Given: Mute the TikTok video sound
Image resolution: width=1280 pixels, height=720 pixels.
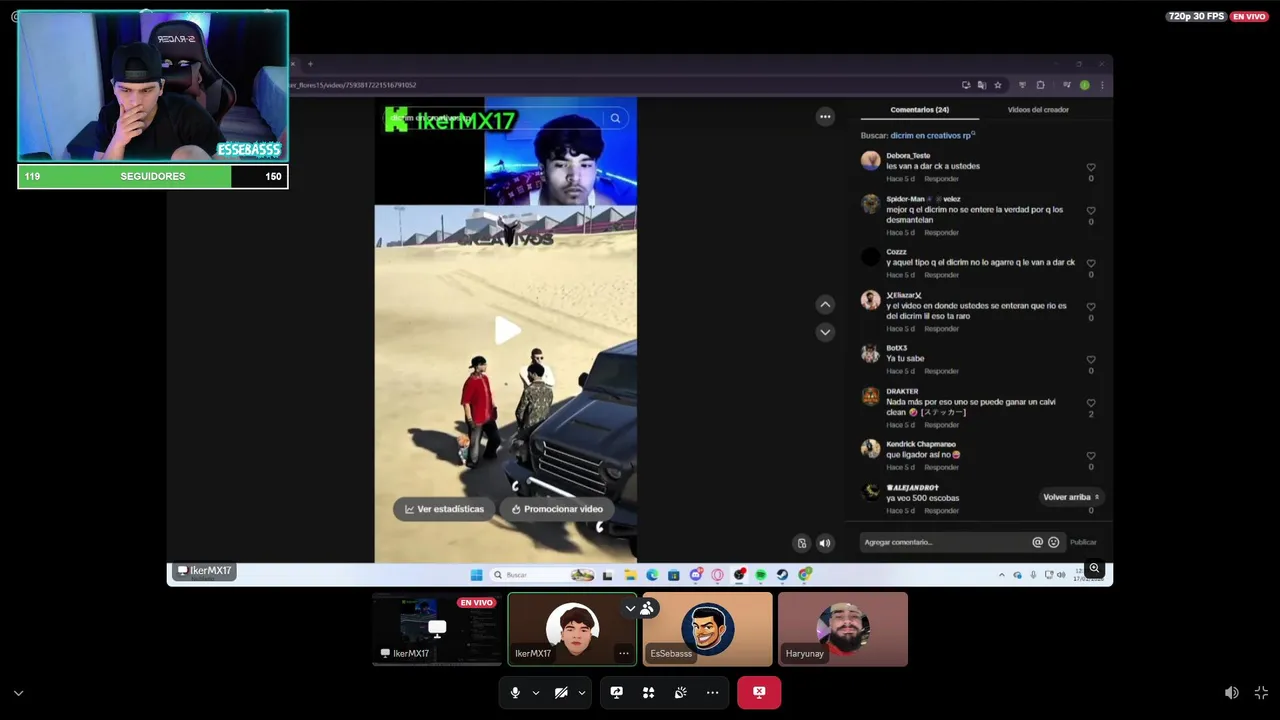Looking at the screenshot, I should (x=825, y=543).
